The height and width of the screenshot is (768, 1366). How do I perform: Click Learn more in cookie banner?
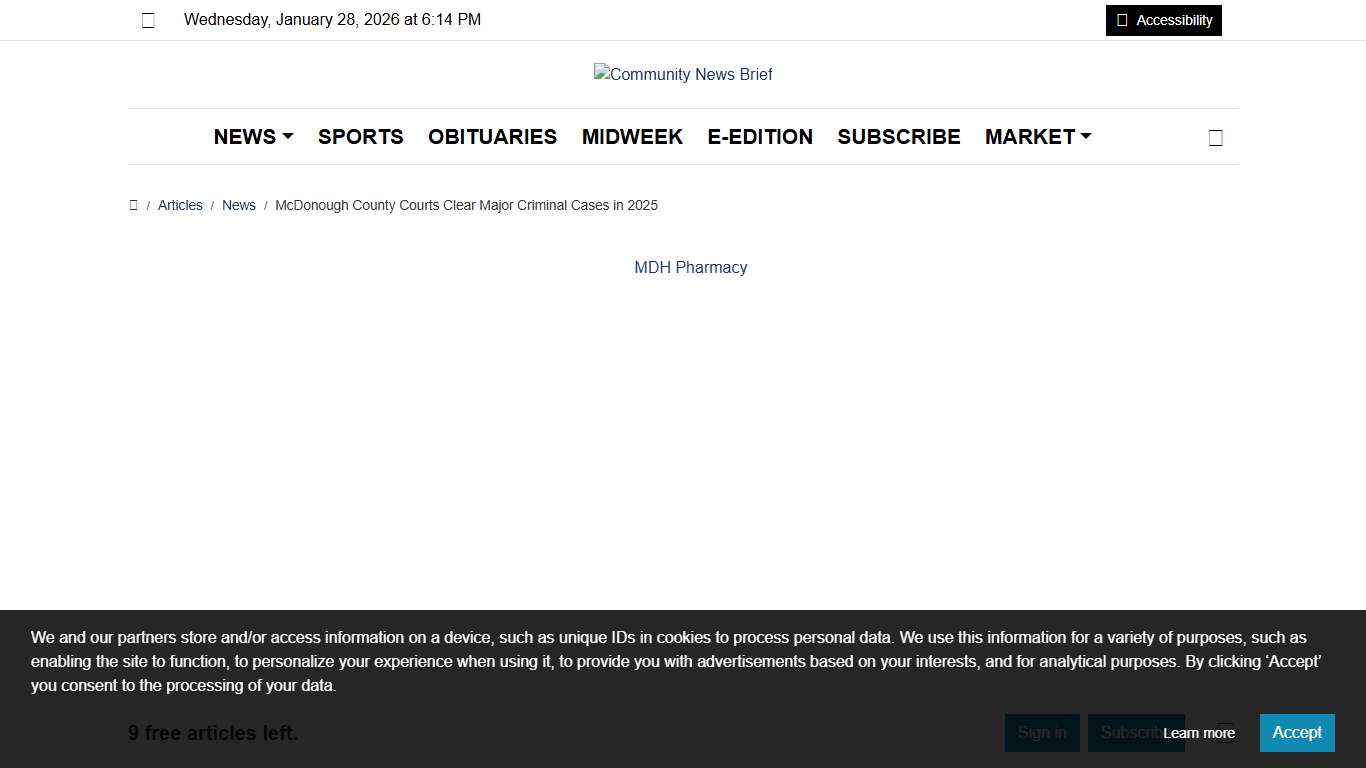1198,733
